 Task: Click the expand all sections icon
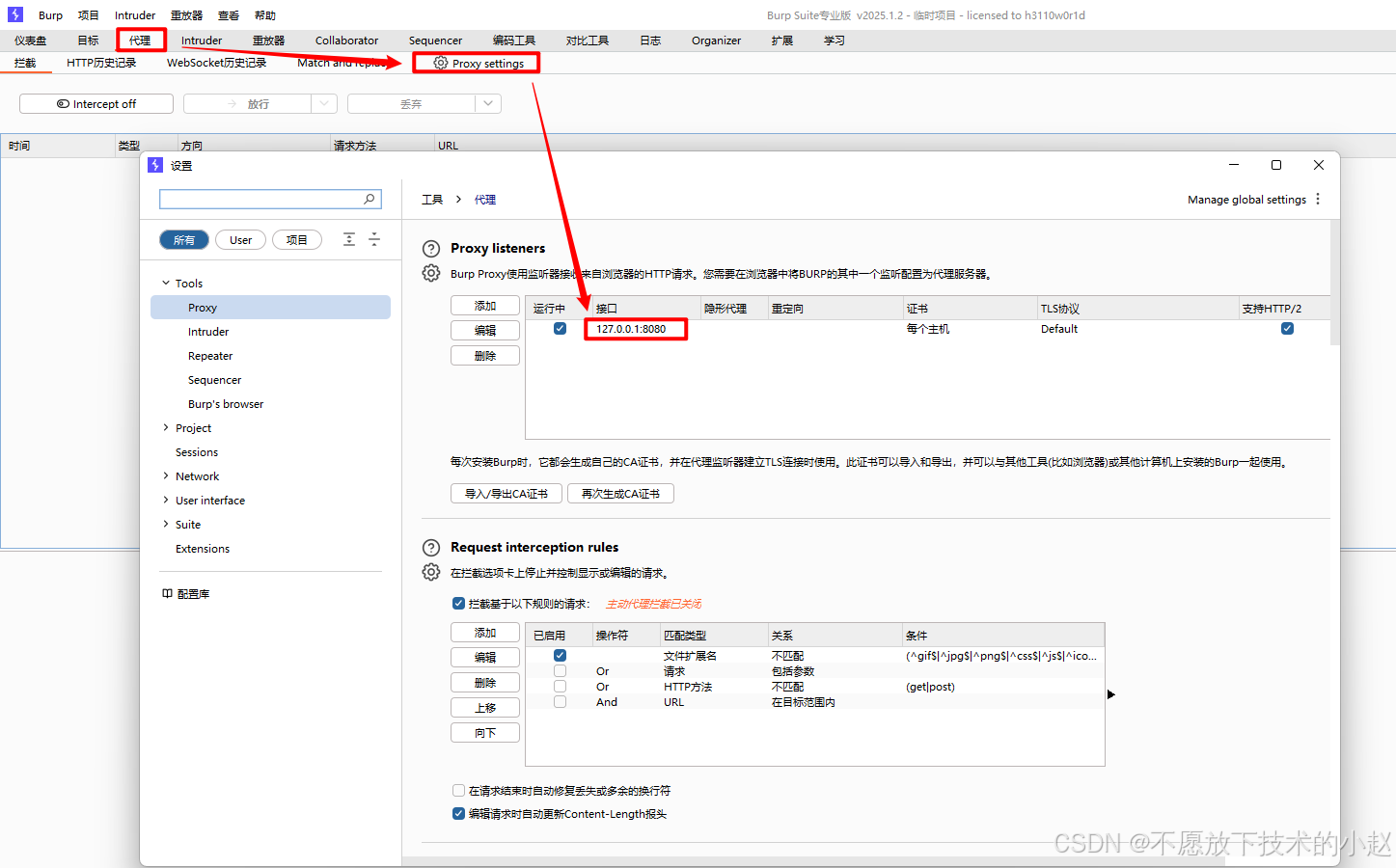pyautogui.click(x=349, y=239)
